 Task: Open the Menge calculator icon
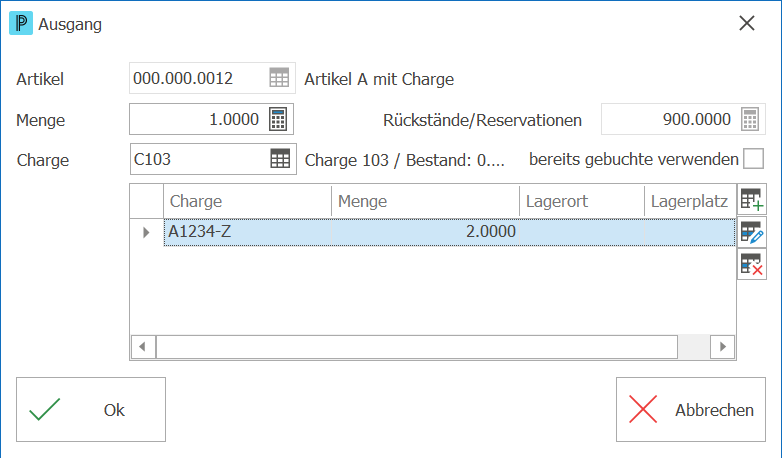coord(278,119)
